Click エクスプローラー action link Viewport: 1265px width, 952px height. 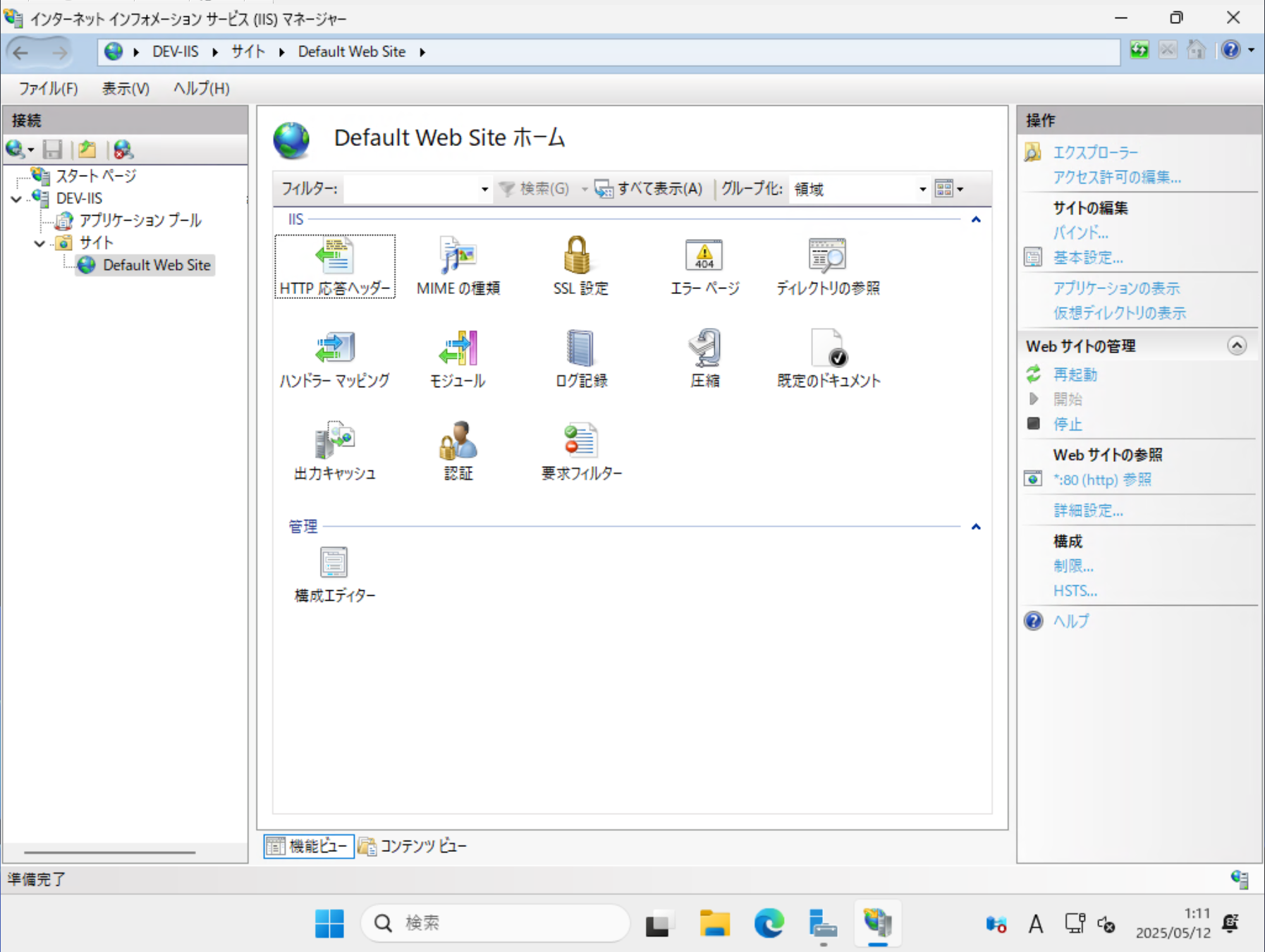[x=1095, y=152]
